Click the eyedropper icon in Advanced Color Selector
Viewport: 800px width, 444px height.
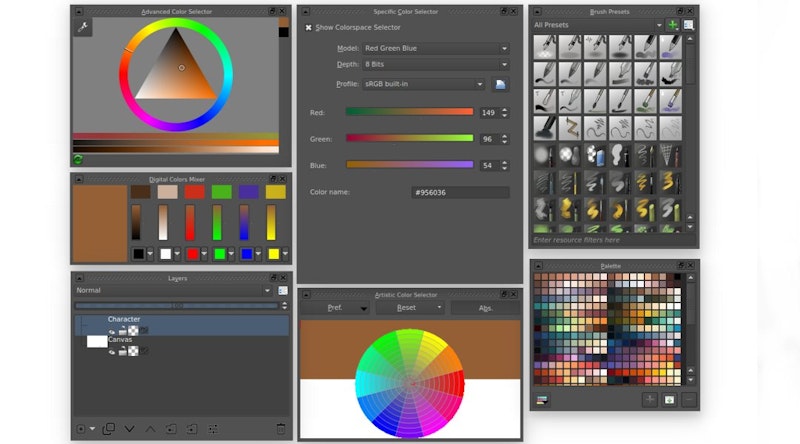click(82, 28)
